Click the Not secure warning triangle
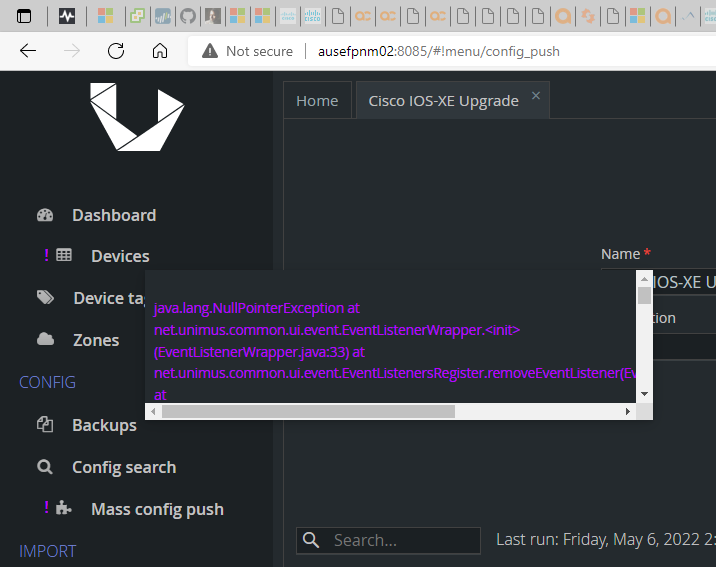This screenshot has width=716, height=567. click(210, 51)
